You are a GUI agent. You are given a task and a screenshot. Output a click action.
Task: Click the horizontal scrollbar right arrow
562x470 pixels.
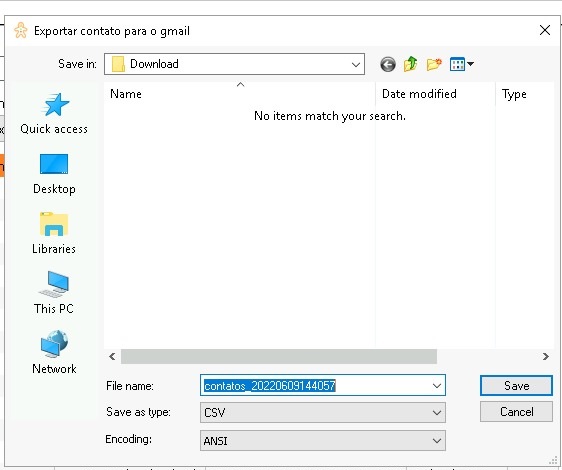click(x=546, y=356)
